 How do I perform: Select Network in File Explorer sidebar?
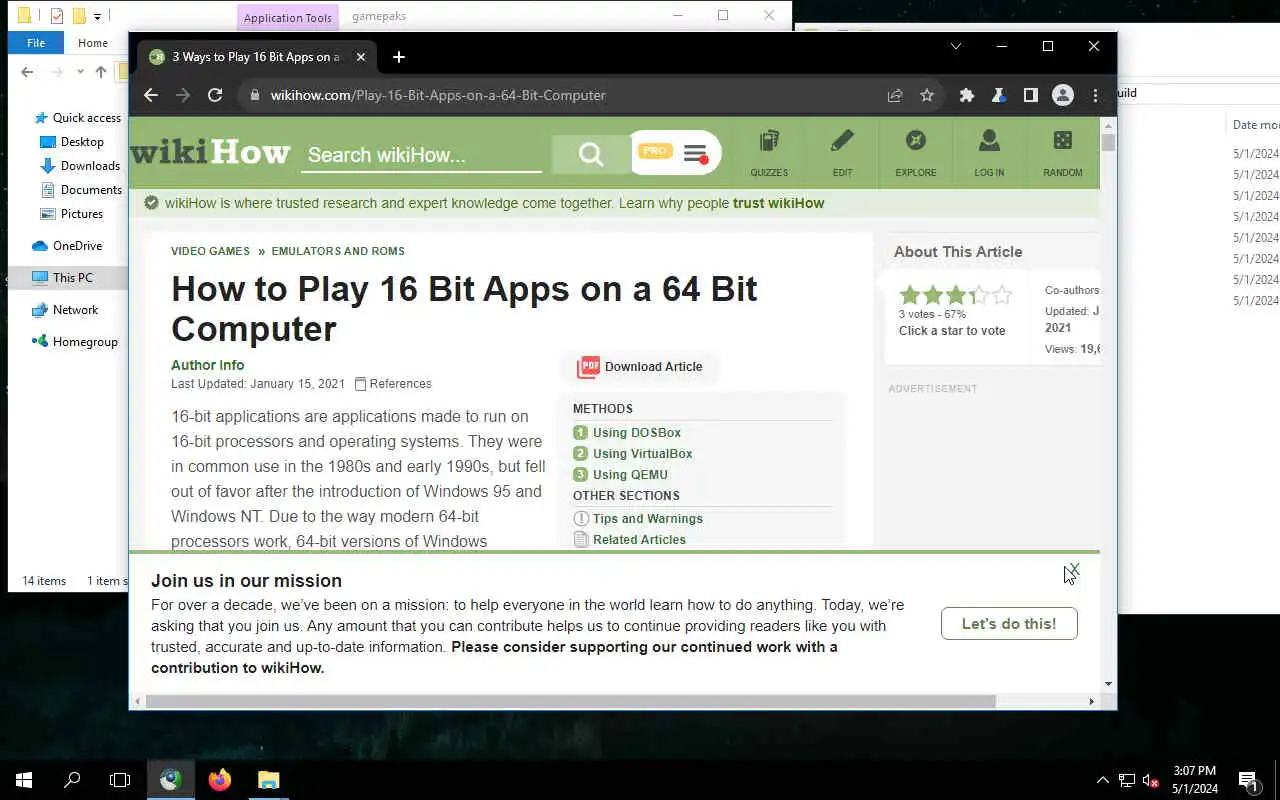(75, 310)
